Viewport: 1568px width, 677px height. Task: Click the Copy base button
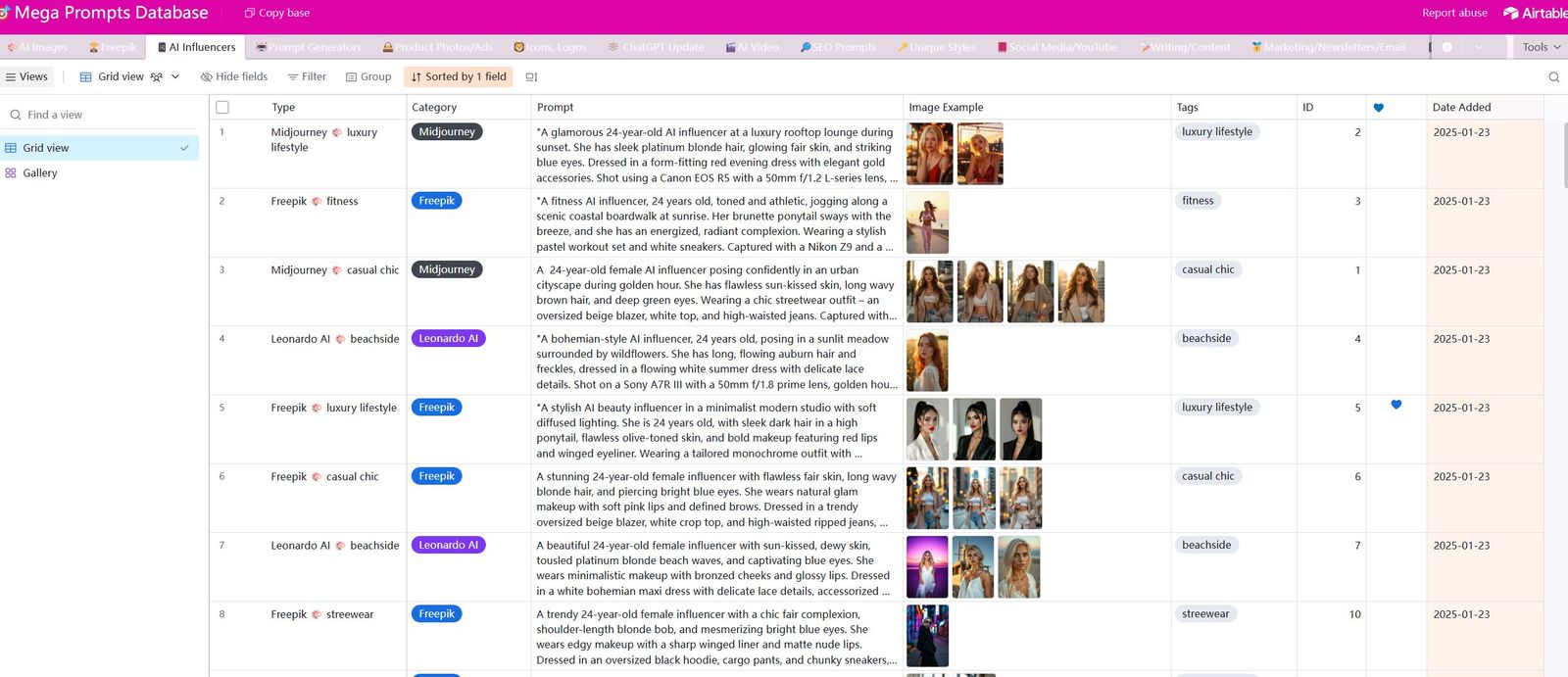point(277,13)
